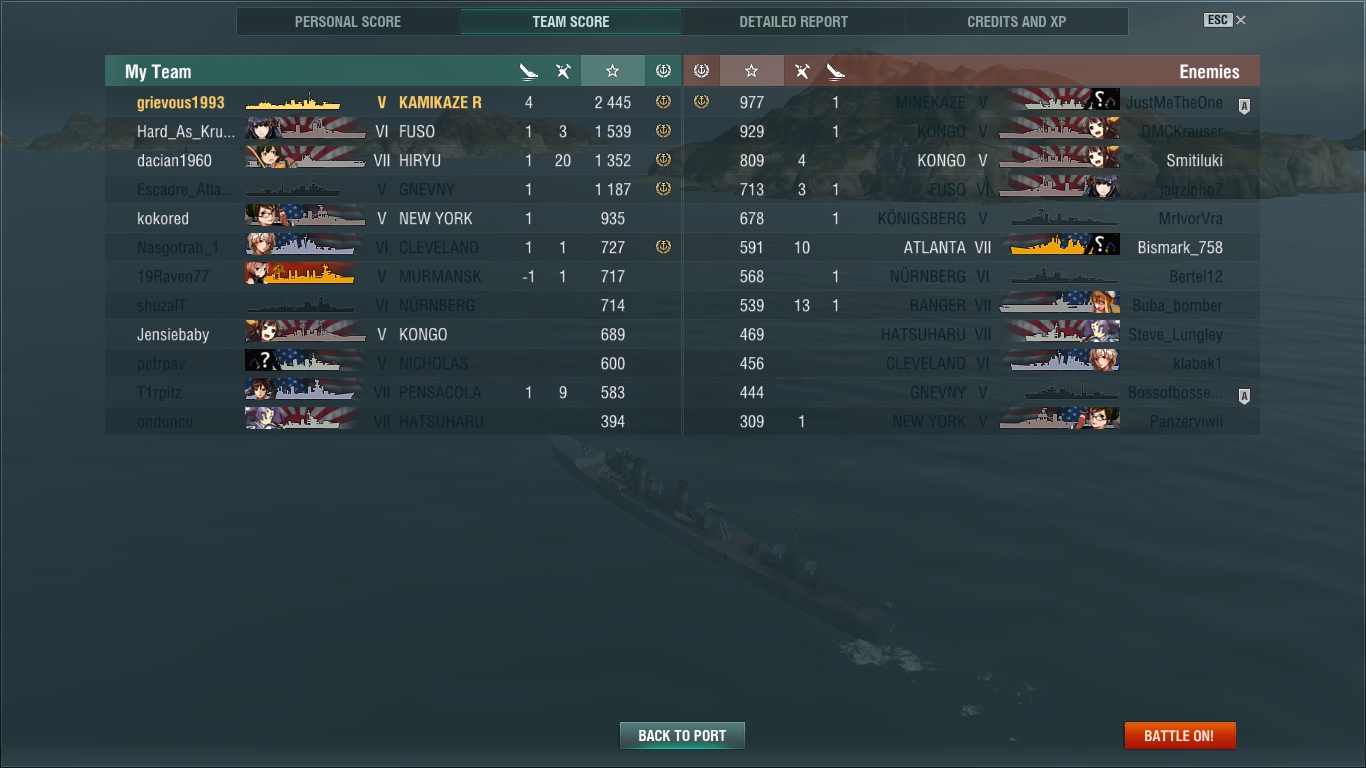
Task: Click the Battle On! button
Action: pyautogui.click(x=1180, y=735)
